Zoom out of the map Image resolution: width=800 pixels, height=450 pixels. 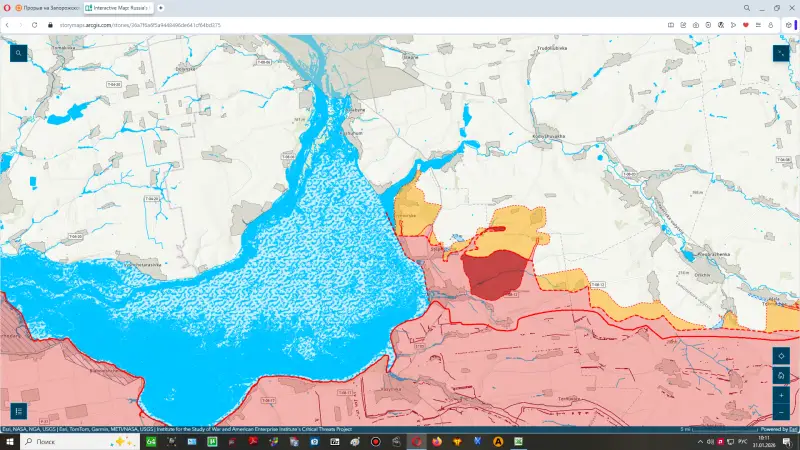[x=781, y=412]
